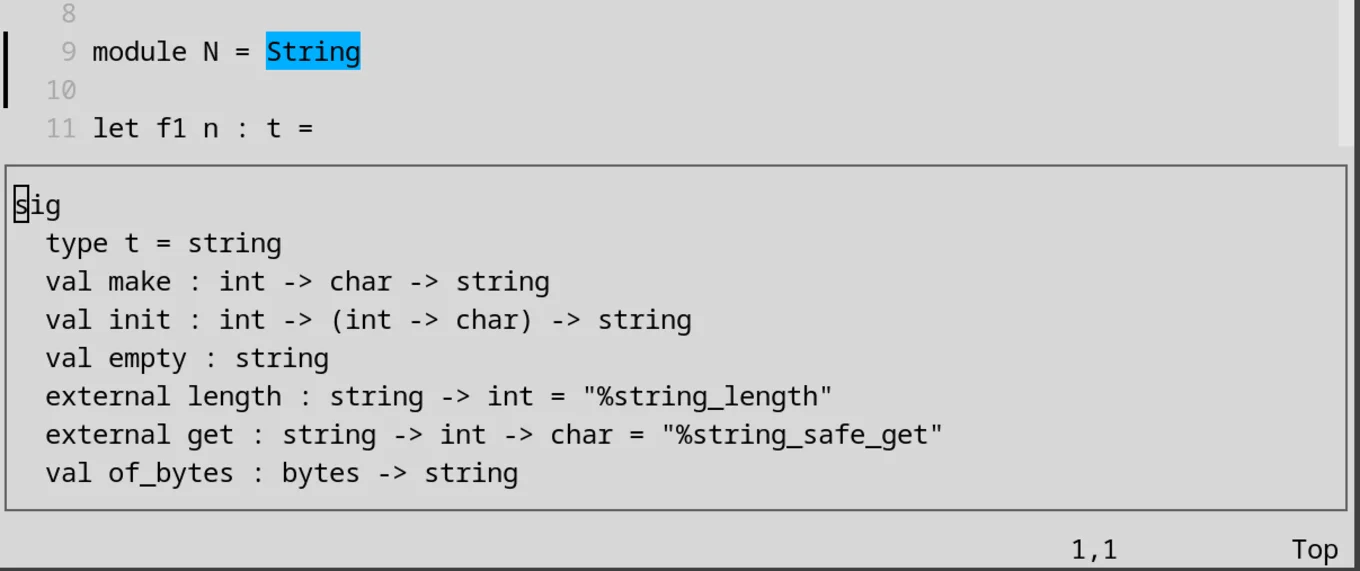Click the "%string_length" primitive string
Screen dimensions: 1360x571
tap(707, 397)
